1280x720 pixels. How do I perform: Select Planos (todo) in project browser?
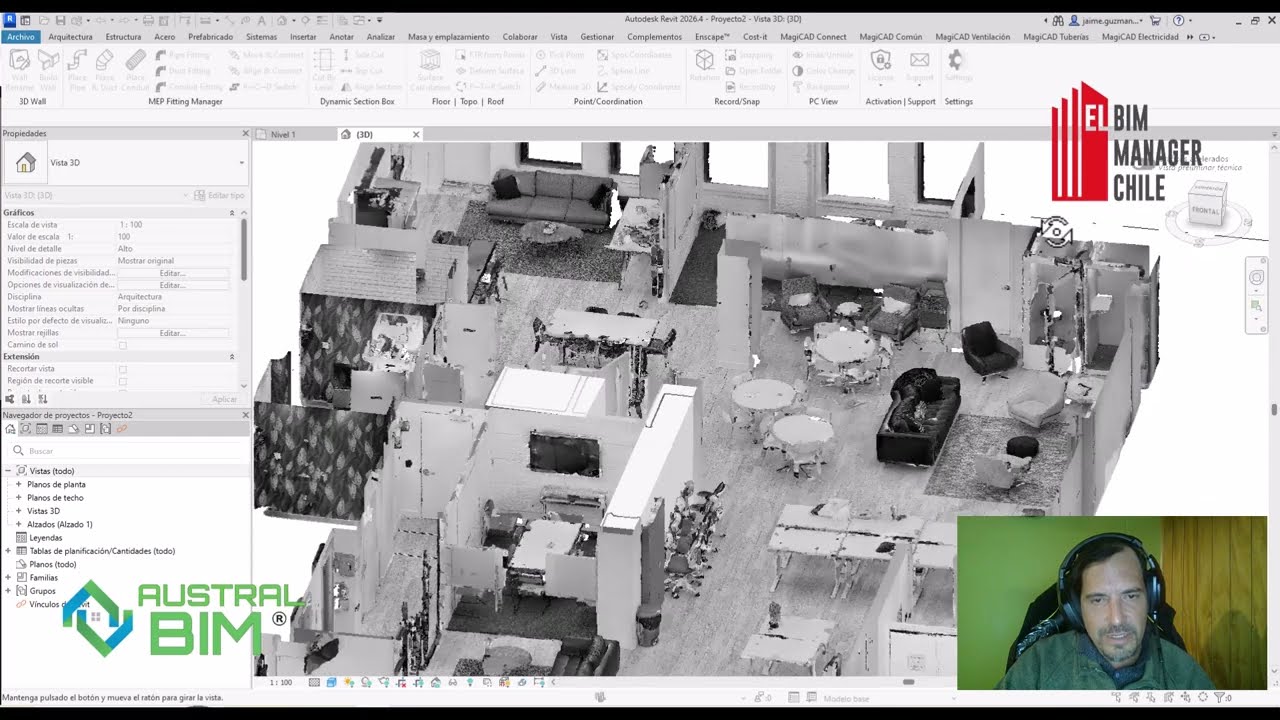coord(52,564)
